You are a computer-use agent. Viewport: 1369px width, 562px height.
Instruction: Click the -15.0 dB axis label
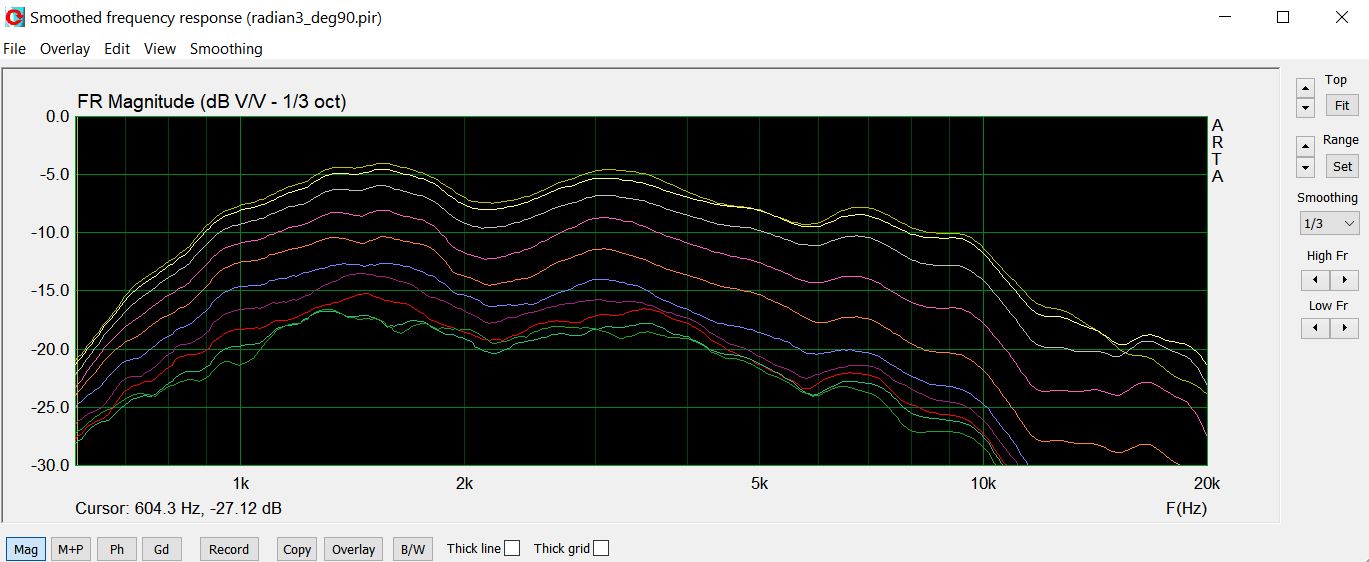click(49, 291)
